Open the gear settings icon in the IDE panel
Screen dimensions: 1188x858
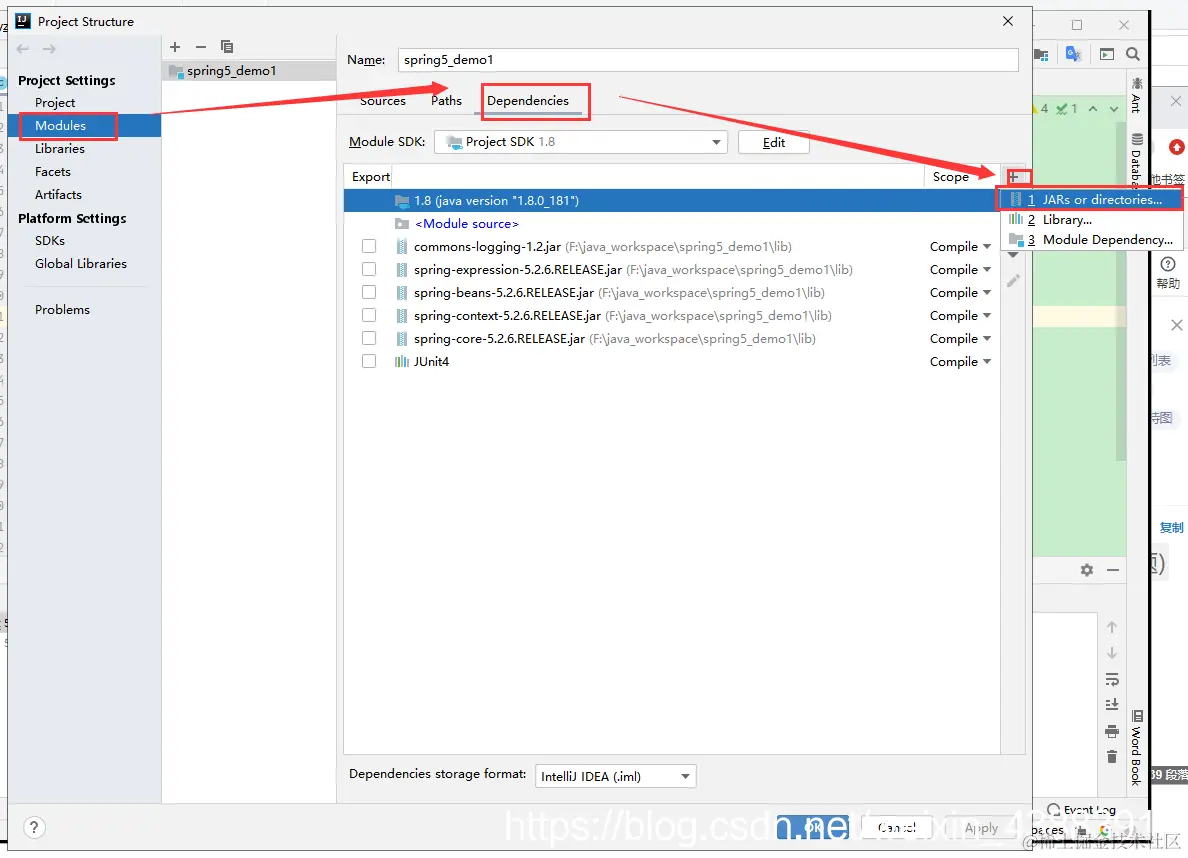click(x=1086, y=570)
